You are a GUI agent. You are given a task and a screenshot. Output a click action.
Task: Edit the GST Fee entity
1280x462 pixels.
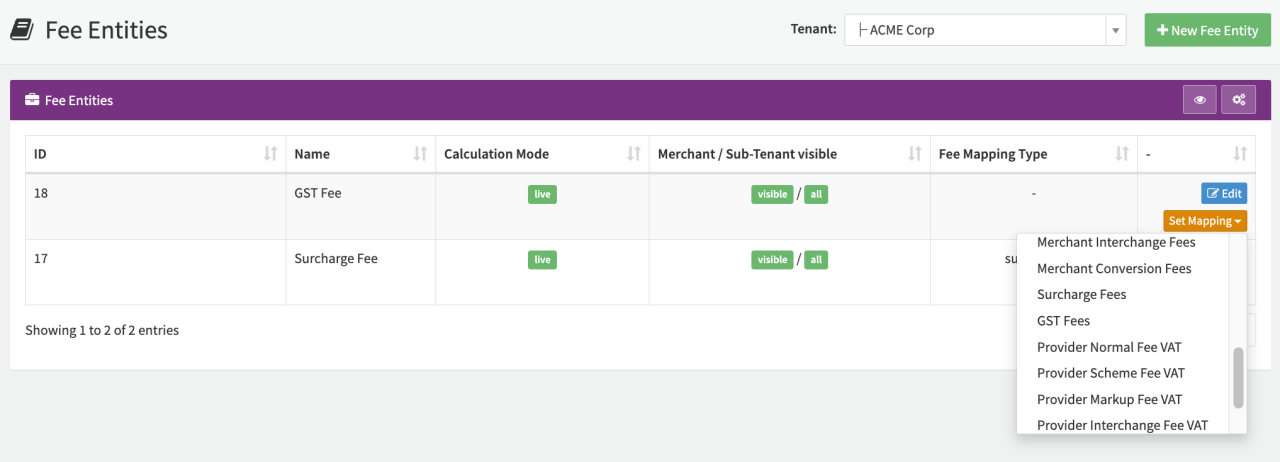1224,193
